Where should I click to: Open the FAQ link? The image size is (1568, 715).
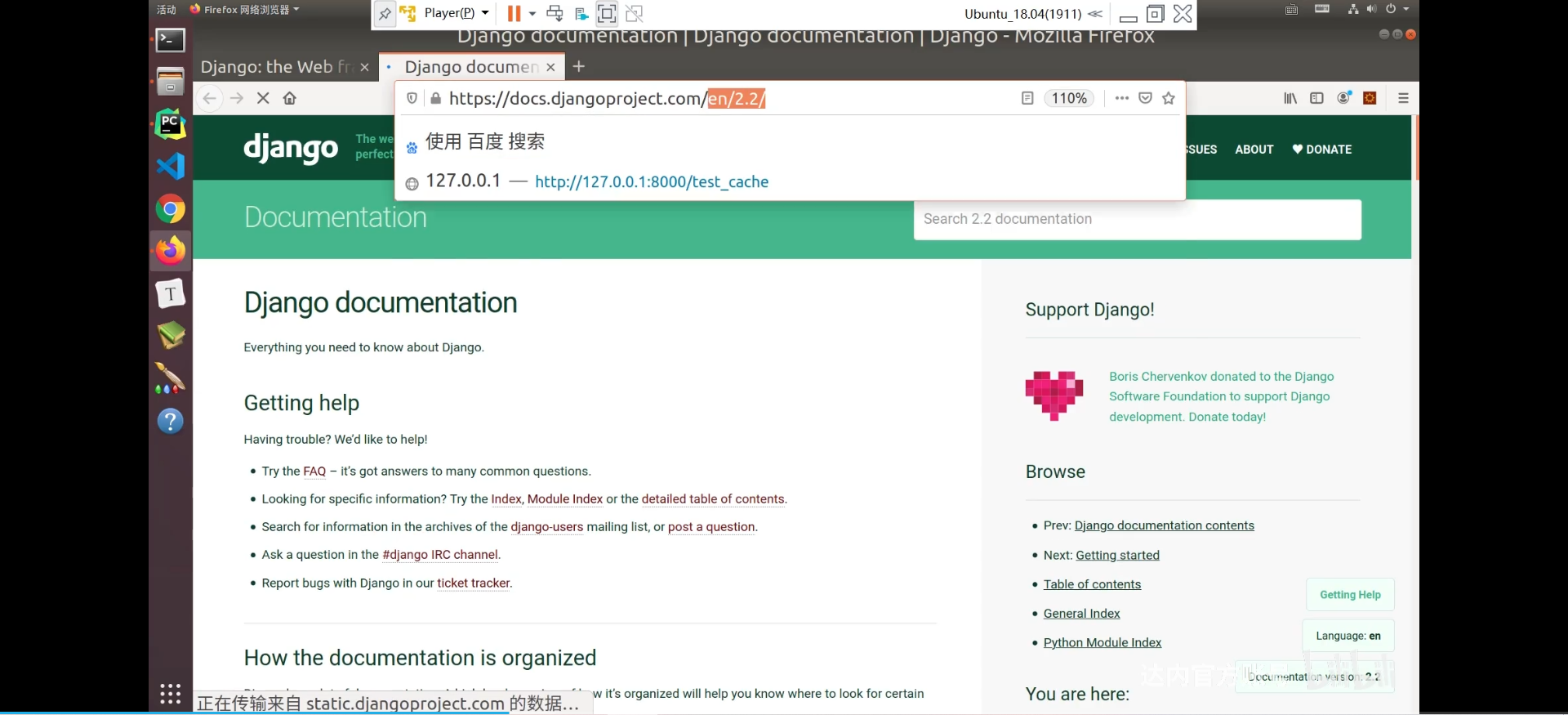pos(314,471)
